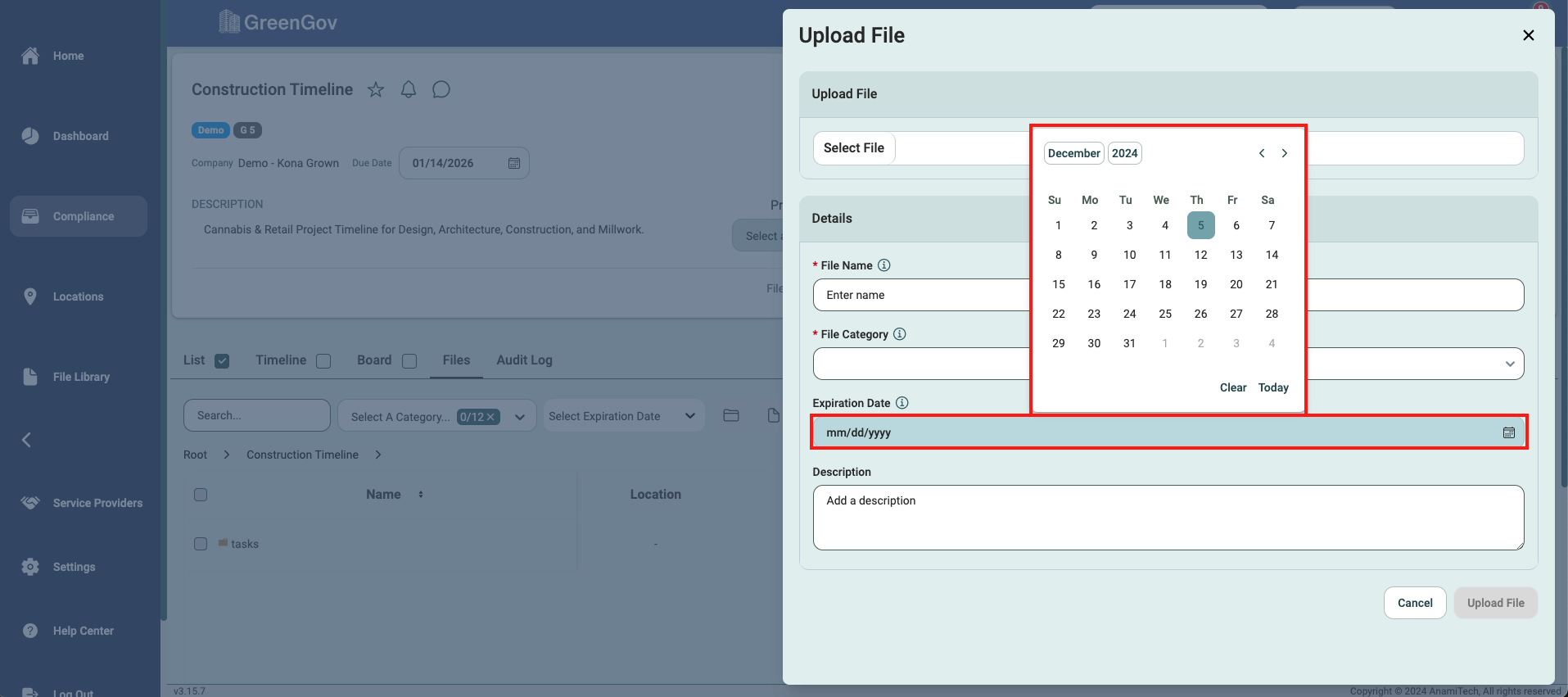Image resolution: width=1568 pixels, height=697 pixels.
Task: Check the tasks folder row checkbox
Action: click(x=201, y=544)
